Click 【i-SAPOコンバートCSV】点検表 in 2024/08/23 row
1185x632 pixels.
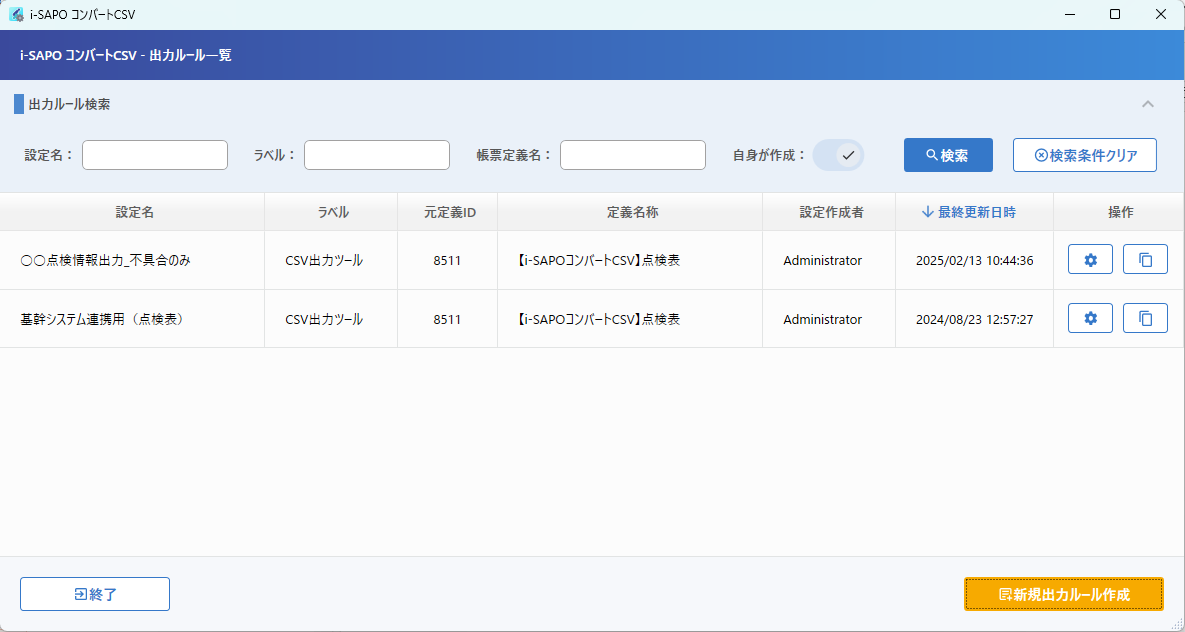point(599,319)
